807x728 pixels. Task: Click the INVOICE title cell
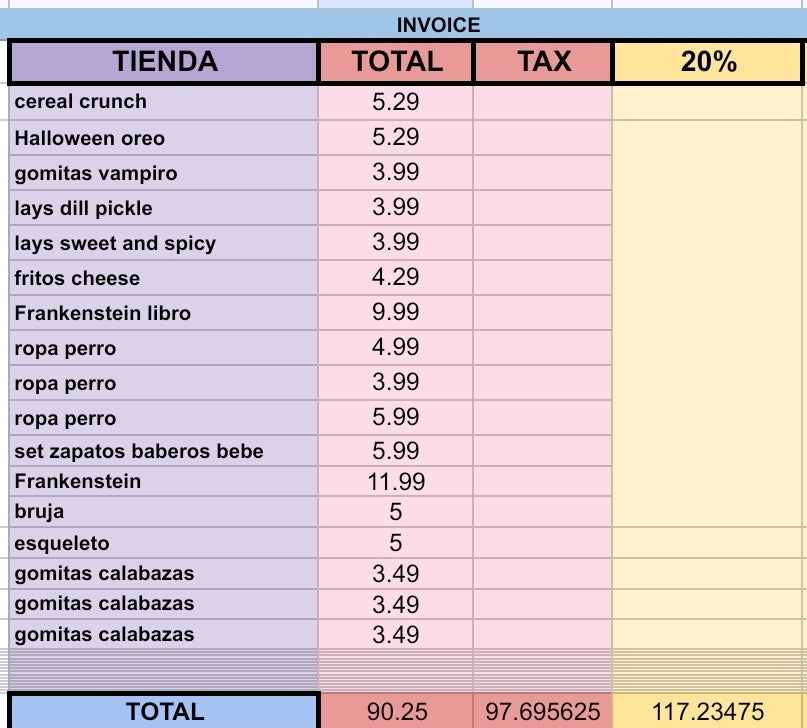coord(438,25)
